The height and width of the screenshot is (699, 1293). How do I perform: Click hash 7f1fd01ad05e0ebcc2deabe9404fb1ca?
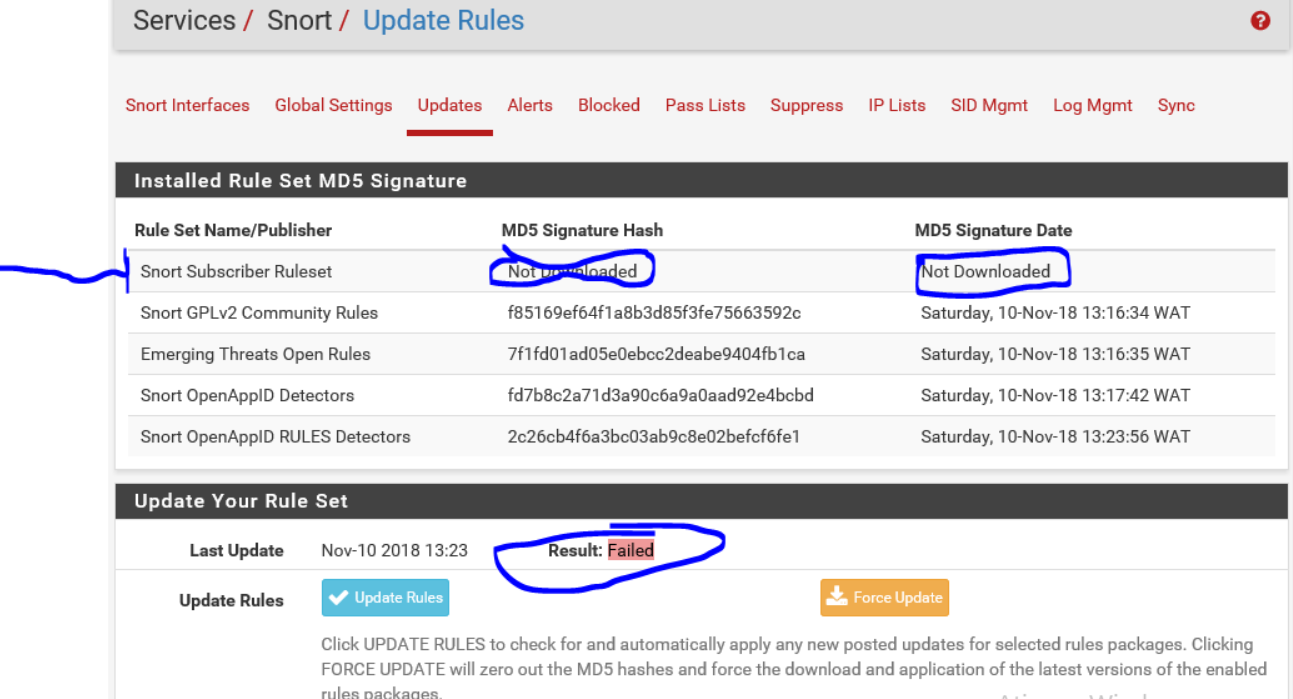[656, 354]
